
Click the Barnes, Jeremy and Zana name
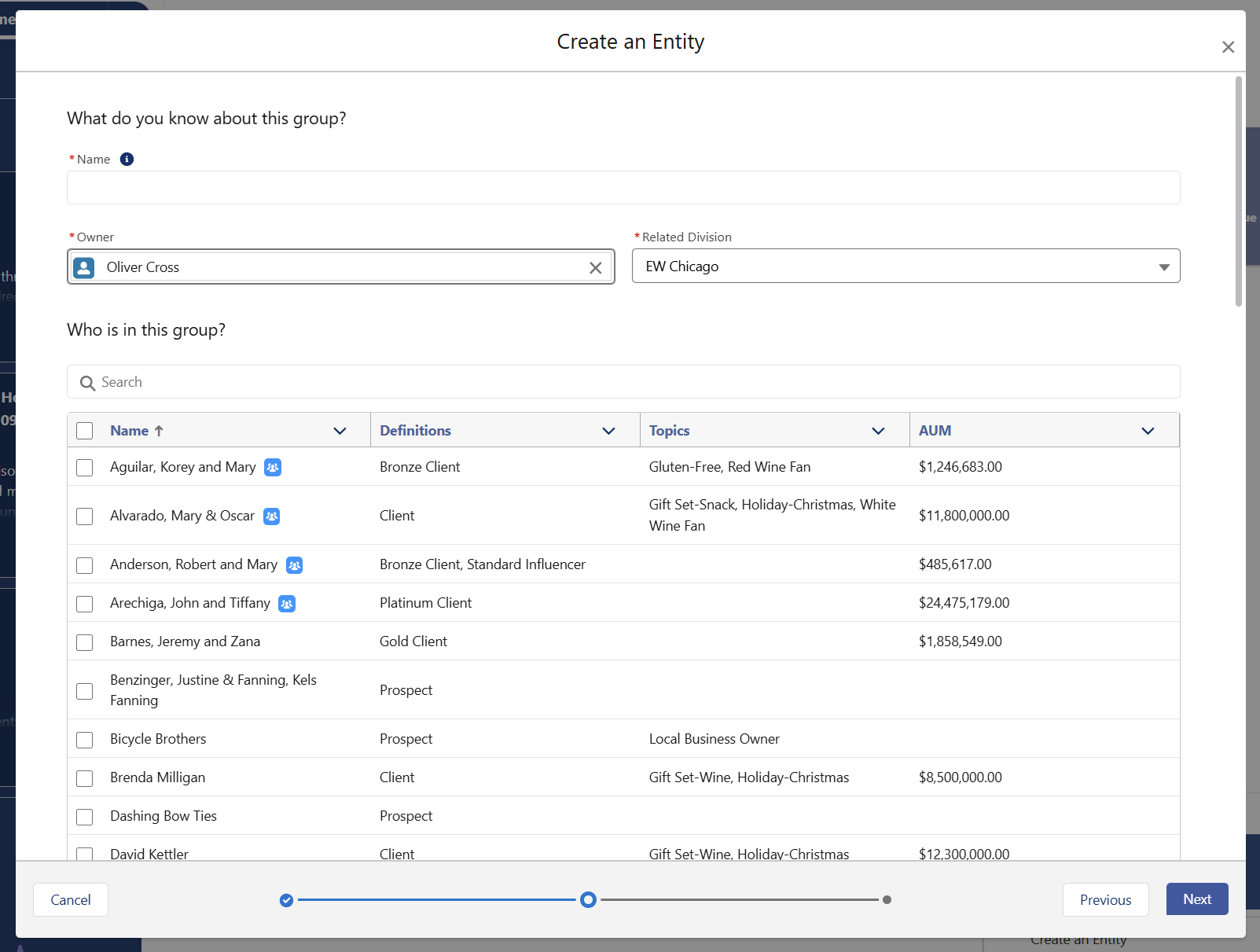185,641
